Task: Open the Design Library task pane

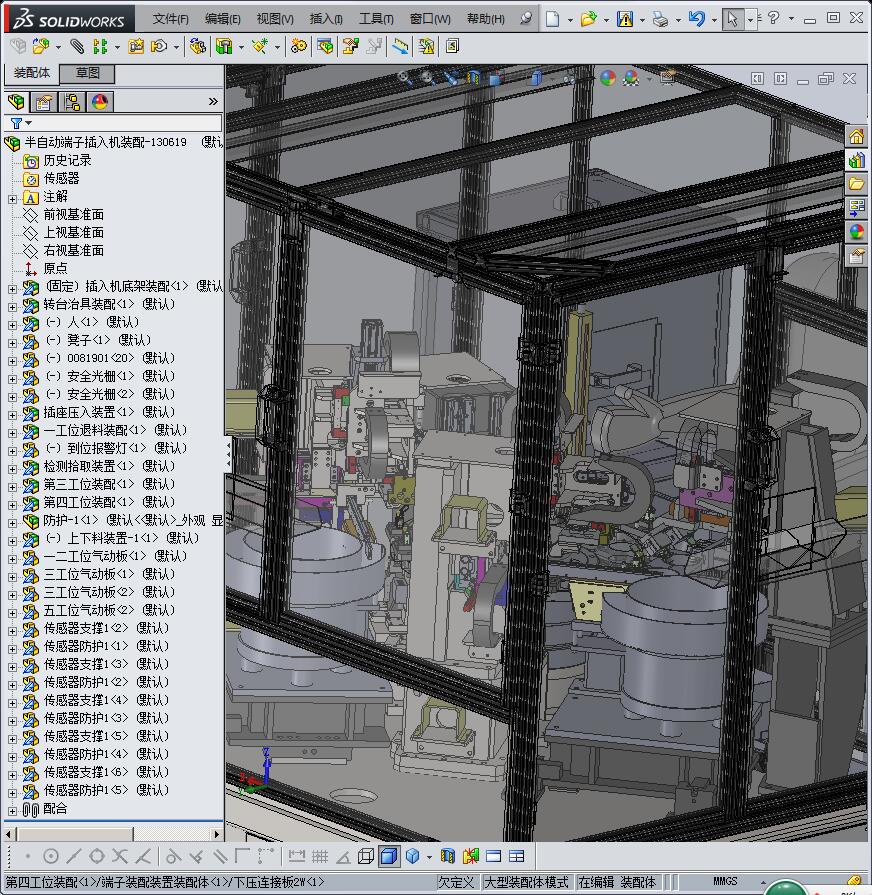Action: [857, 161]
